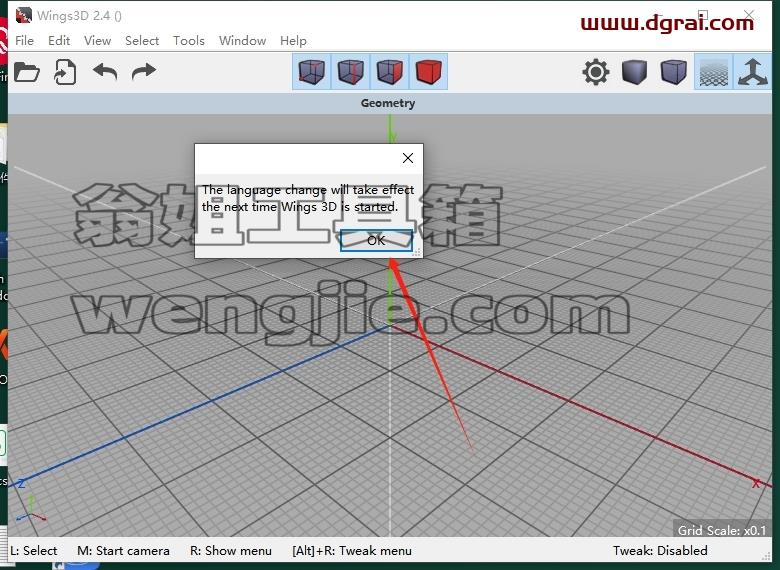Click the R: Show menu status hint
Viewport: 780px width, 570px height.
pos(231,551)
